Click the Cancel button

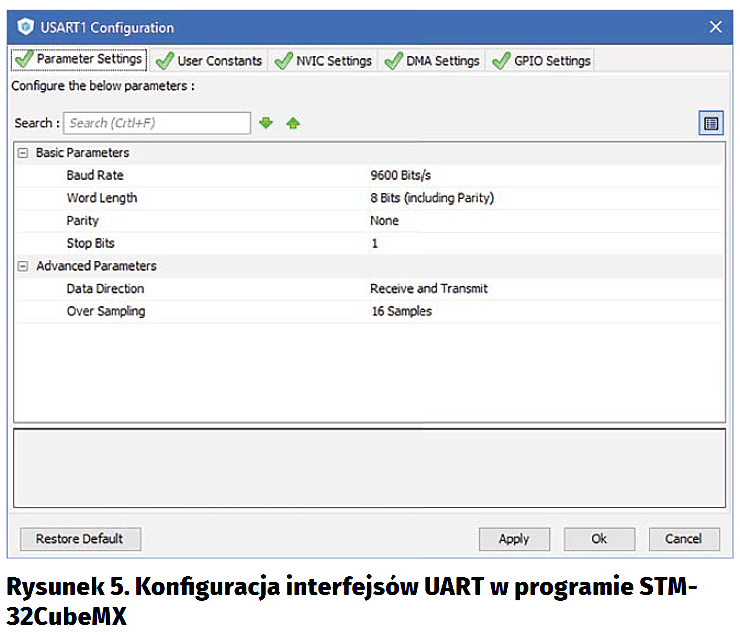[x=683, y=539]
